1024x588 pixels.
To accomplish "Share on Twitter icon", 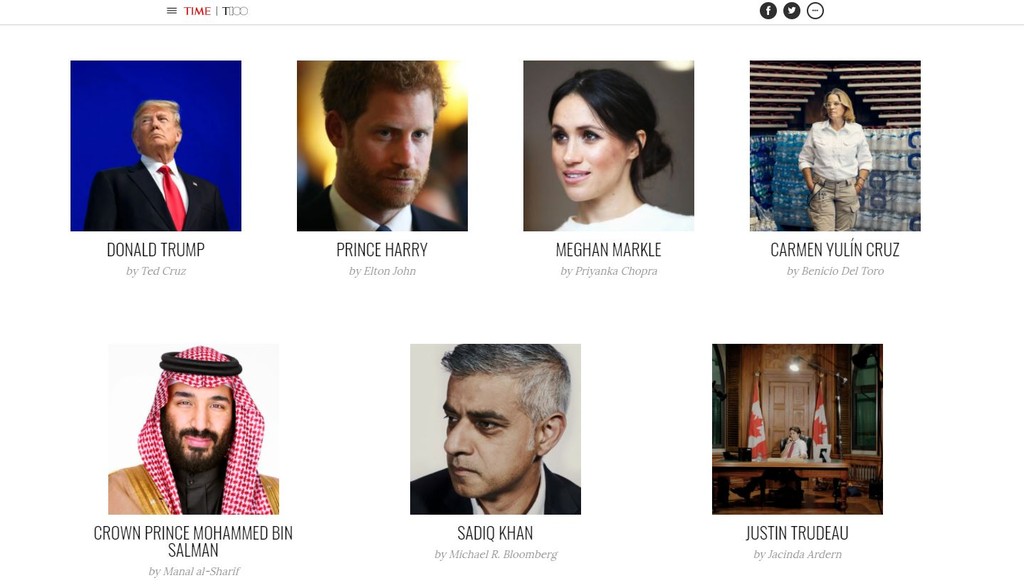I will tap(792, 10).
